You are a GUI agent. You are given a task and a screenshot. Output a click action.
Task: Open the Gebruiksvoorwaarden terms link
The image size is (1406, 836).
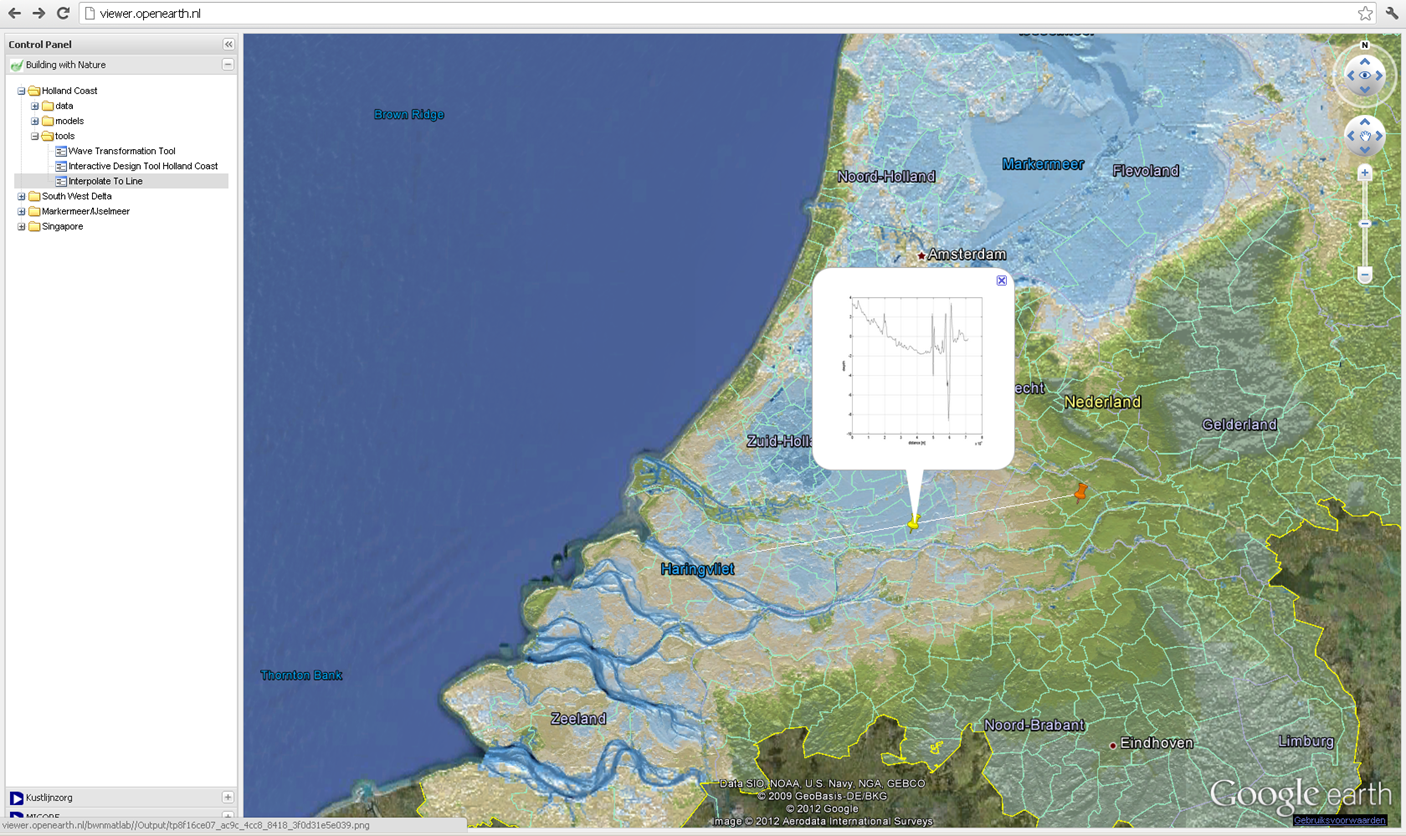point(1340,820)
